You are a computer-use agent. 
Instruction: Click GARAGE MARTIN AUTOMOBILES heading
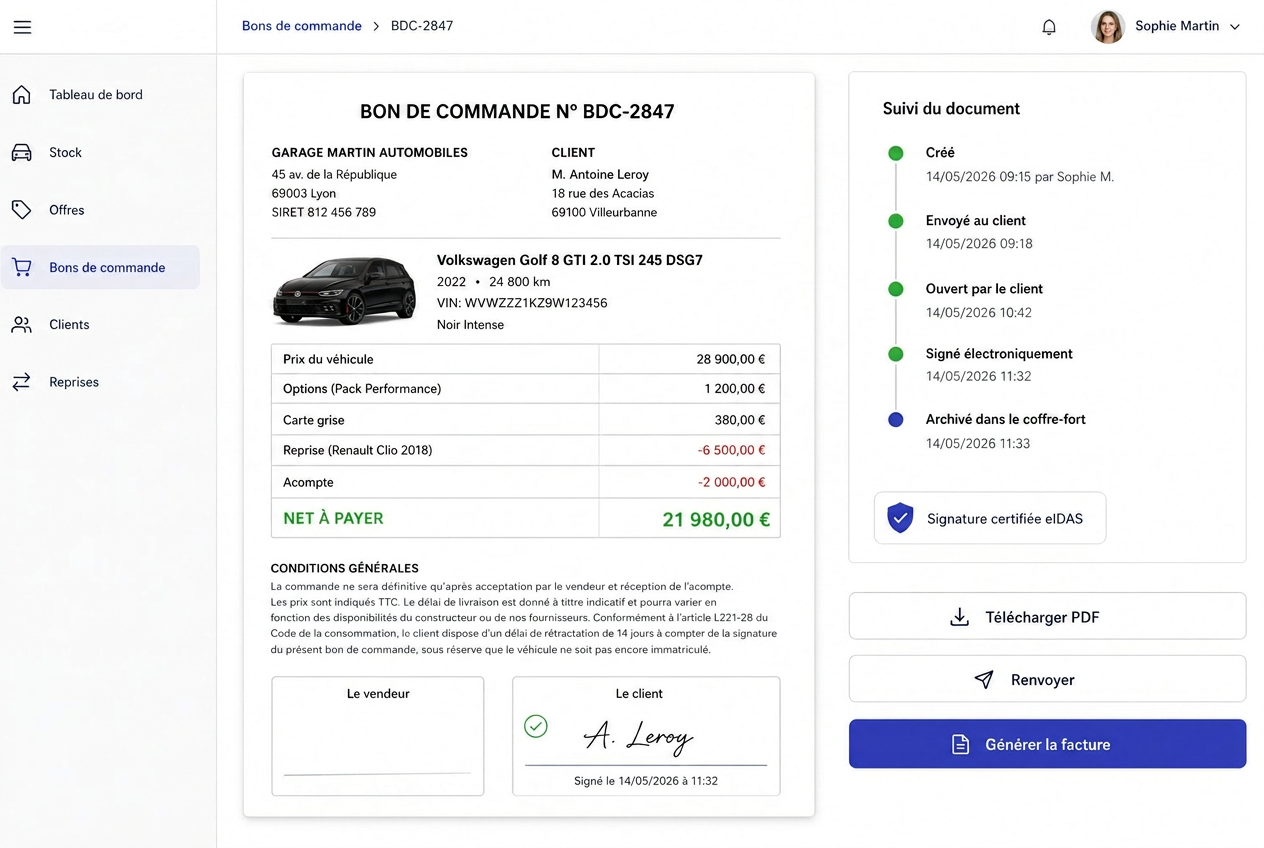370,153
